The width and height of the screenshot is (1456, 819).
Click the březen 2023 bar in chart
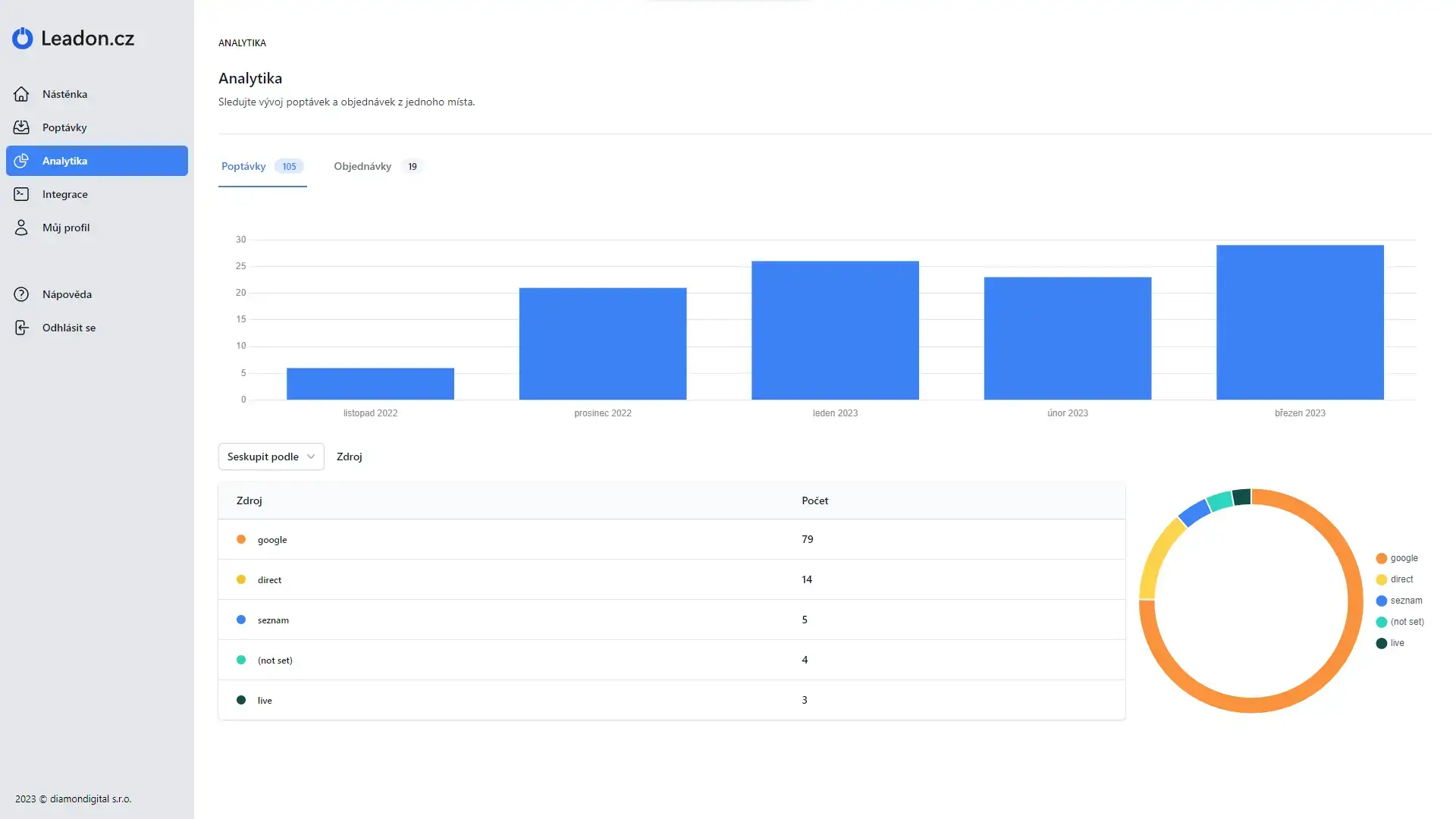coord(1300,322)
